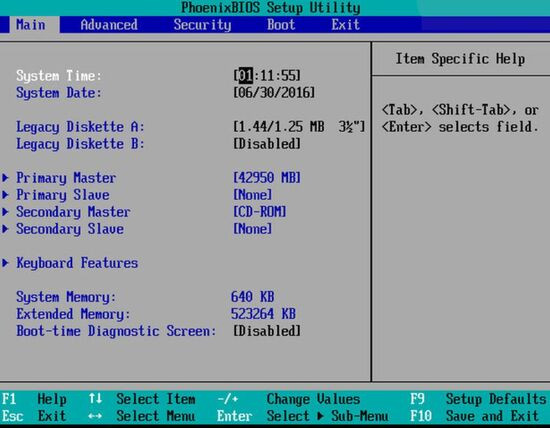Click the Primary Slave None value
Viewport: 550px width, 428px height.
(253, 195)
